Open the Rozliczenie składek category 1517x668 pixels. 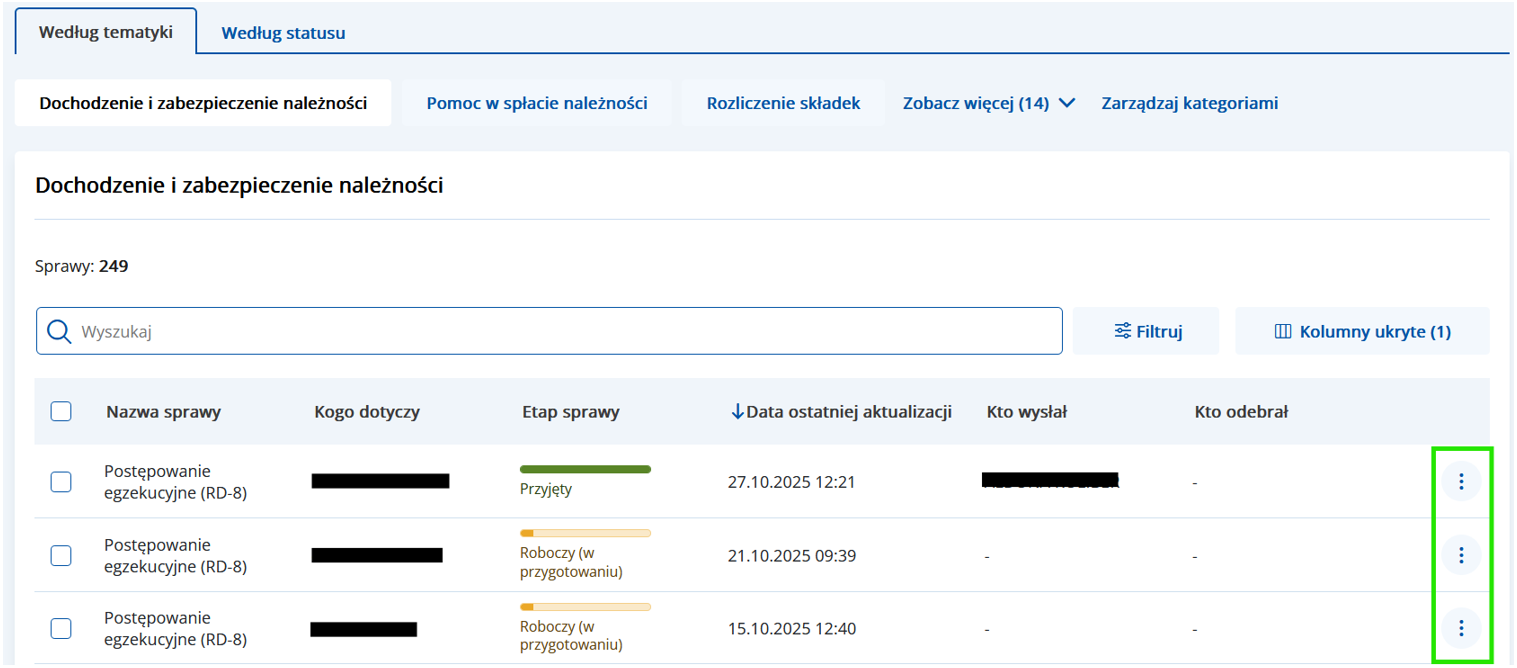point(783,103)
